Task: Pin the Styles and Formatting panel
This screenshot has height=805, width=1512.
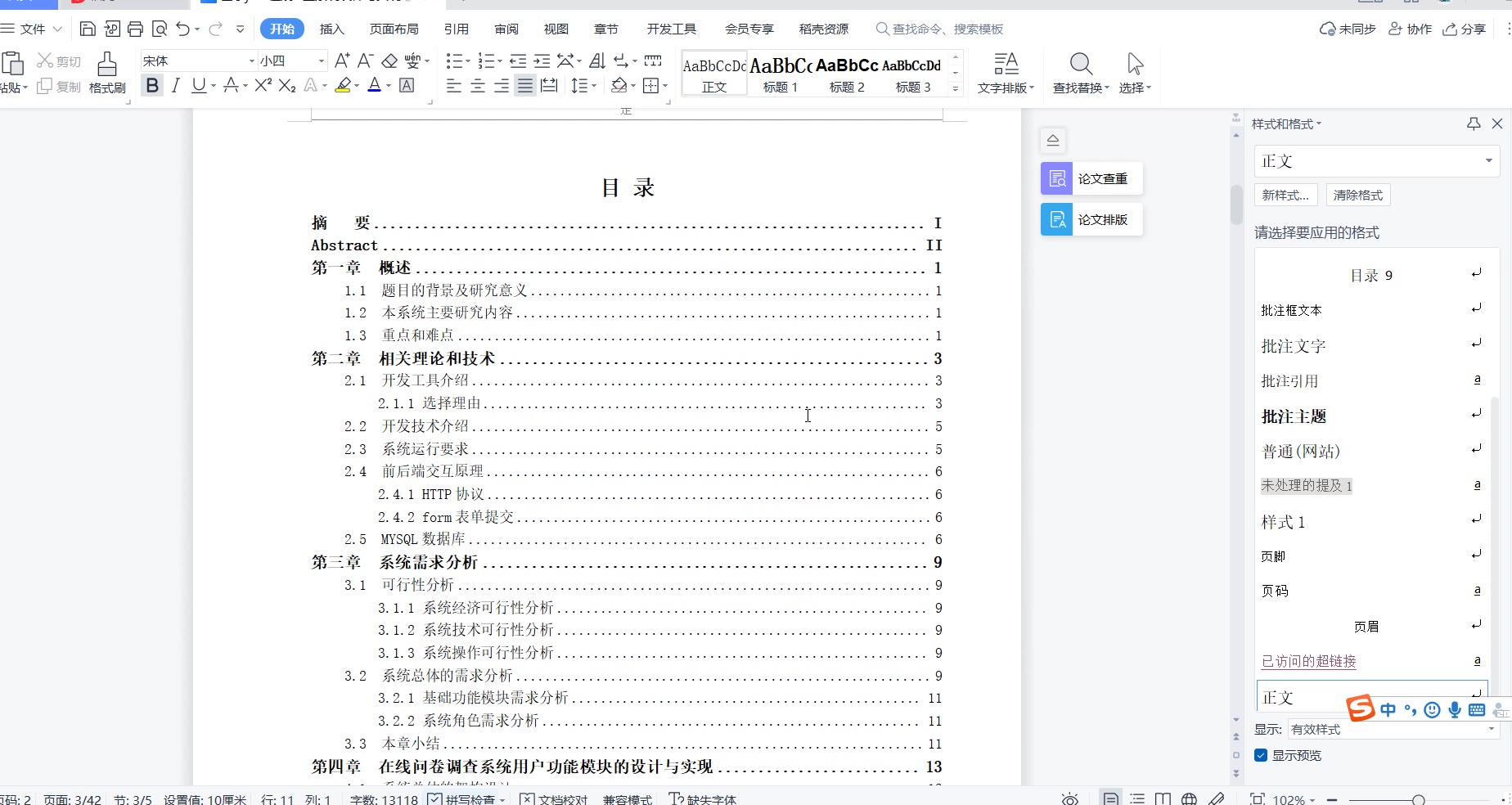Action: 1474,124
